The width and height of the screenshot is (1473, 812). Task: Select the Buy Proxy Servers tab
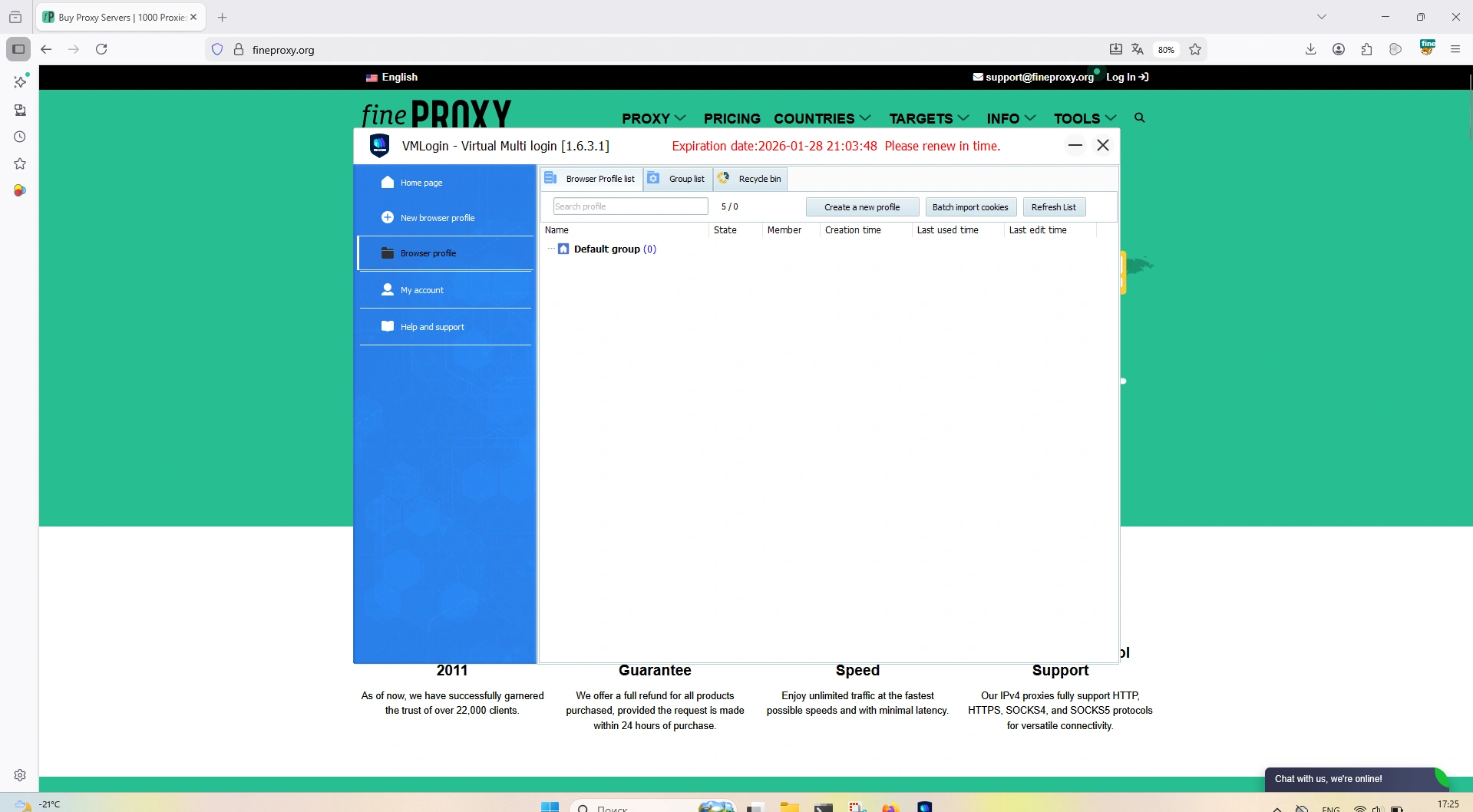tap(121, 17)
